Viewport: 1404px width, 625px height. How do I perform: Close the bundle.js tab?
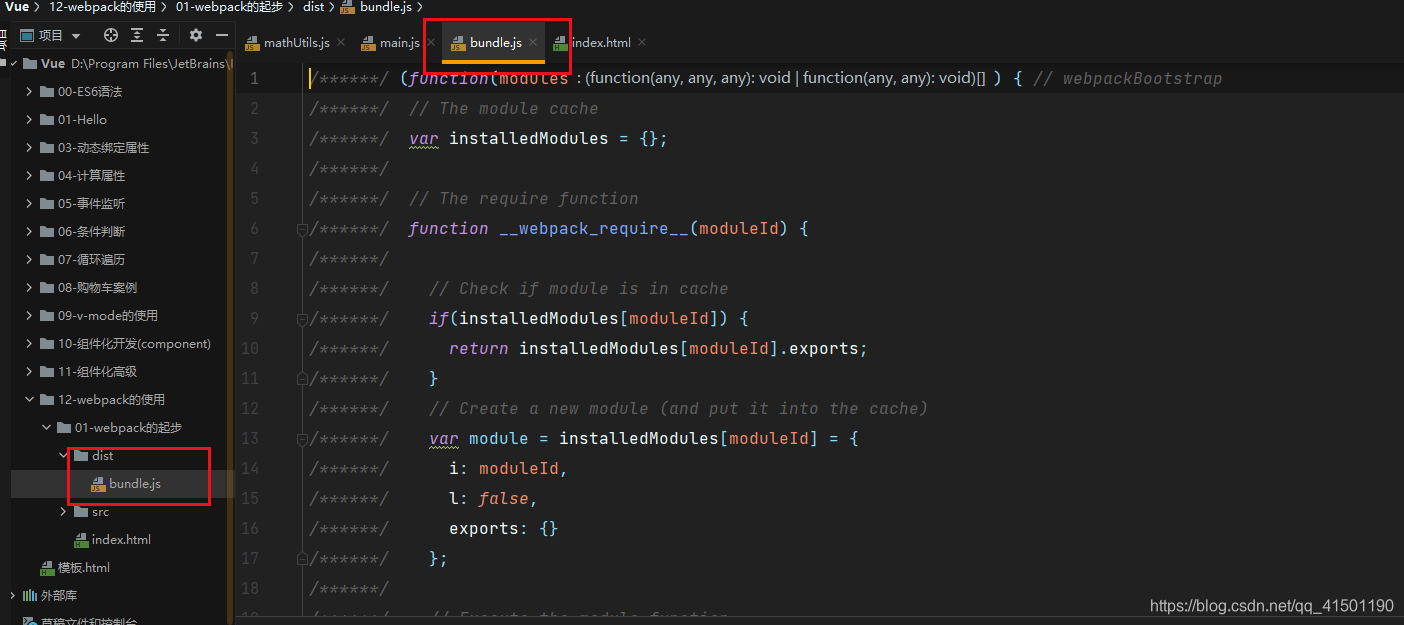coord(533,43)
